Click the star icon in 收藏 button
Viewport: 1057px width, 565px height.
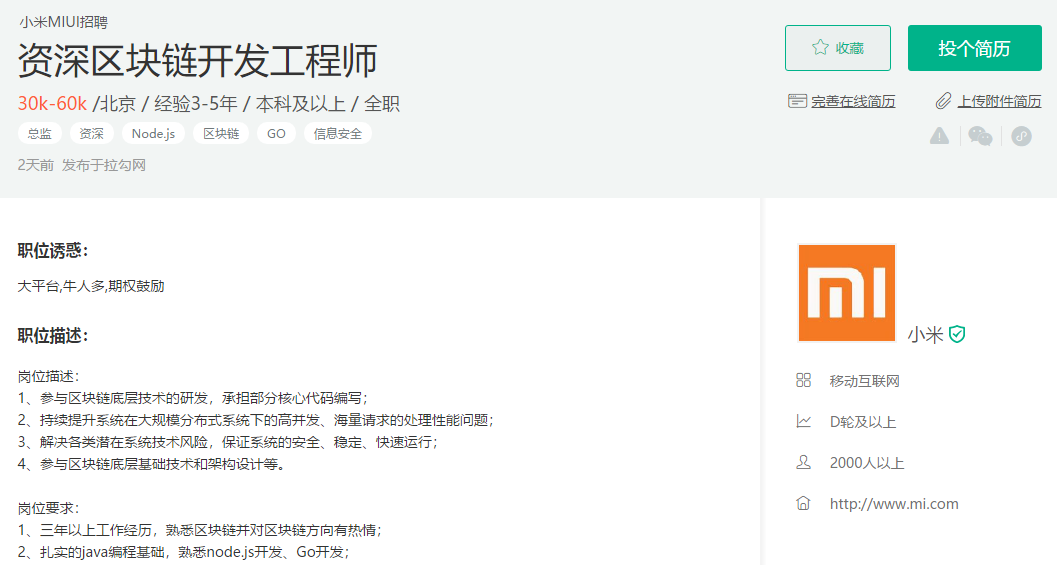(x=820, y=47)
